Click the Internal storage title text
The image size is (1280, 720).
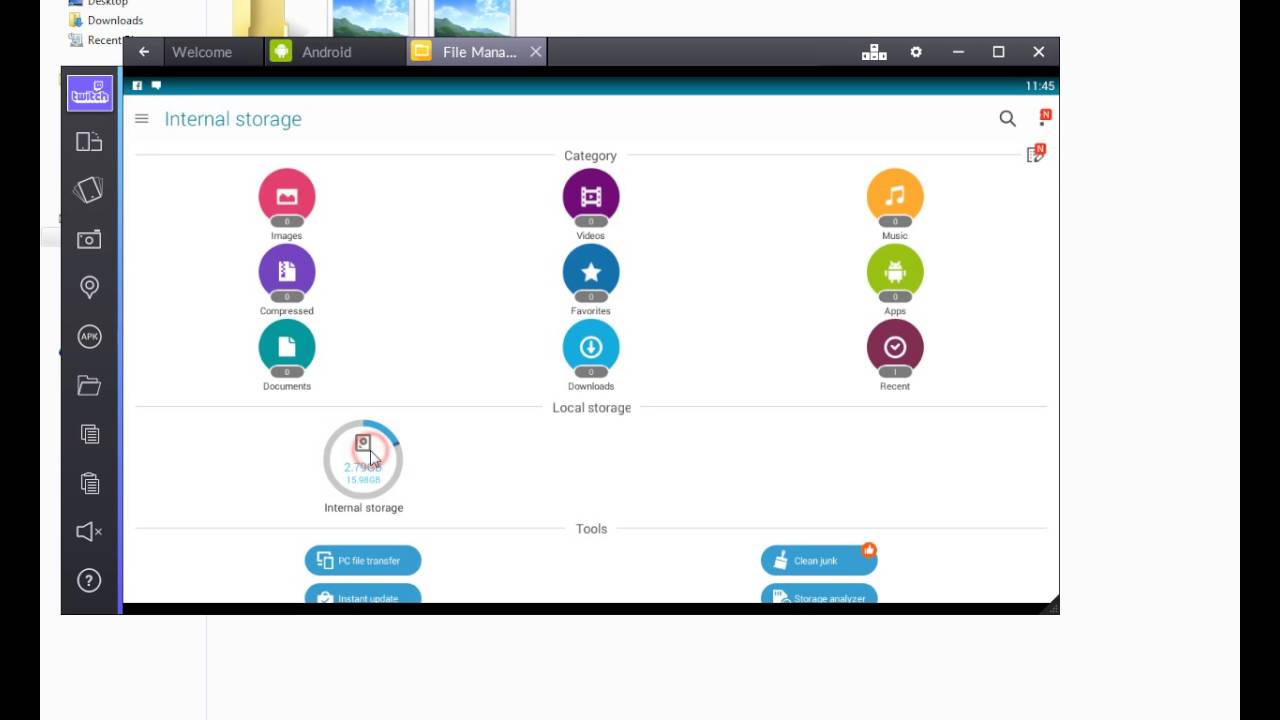click(x=233, y=119)
